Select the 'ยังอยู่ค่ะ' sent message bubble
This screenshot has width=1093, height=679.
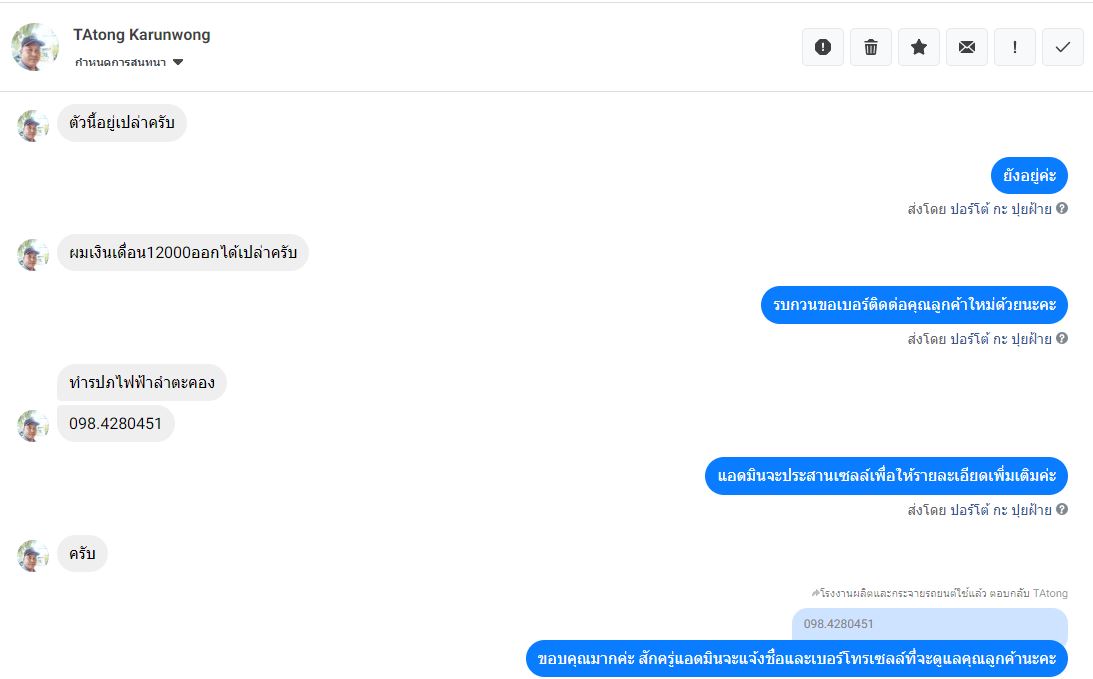(1029, 176)
